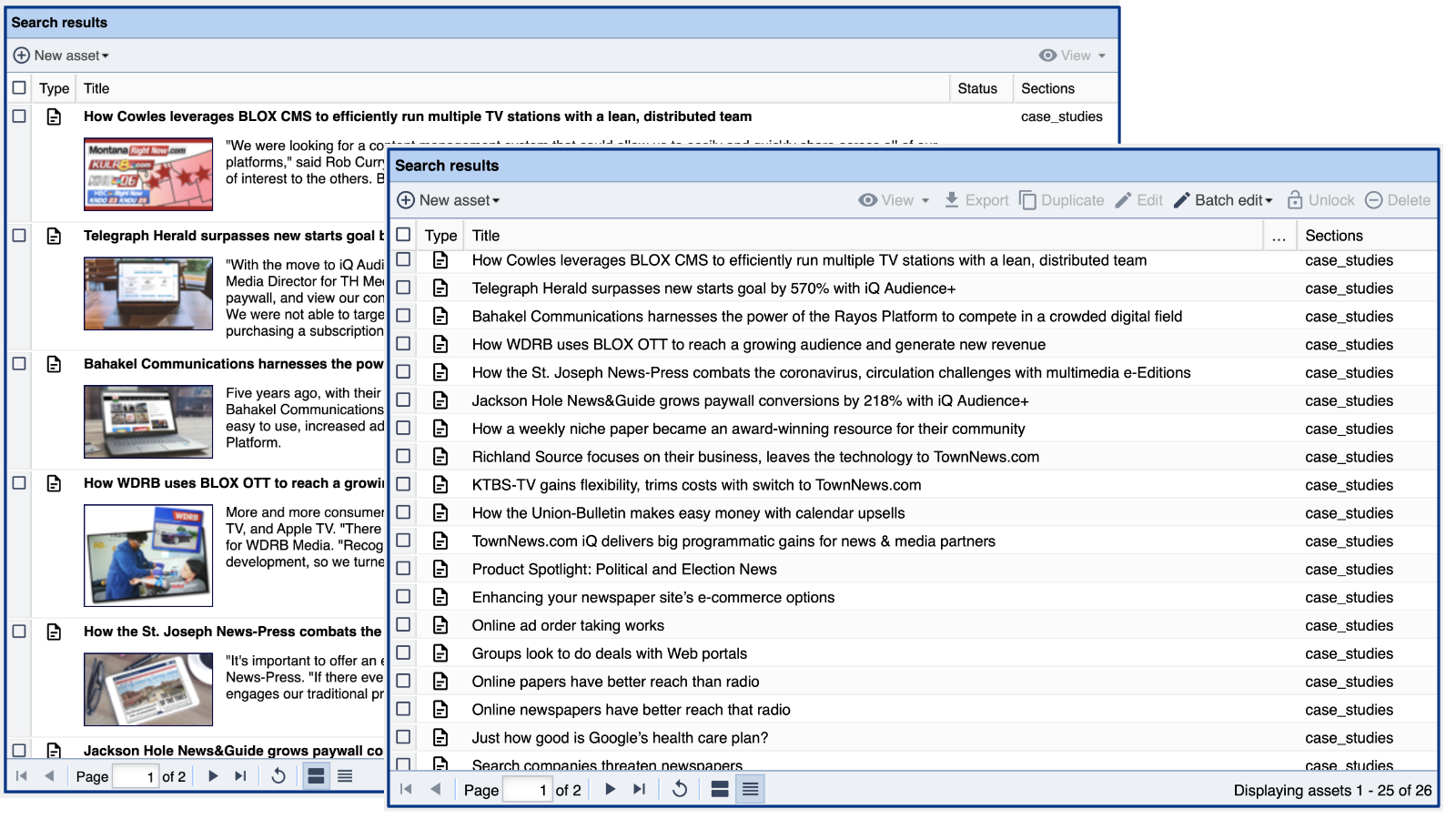The height and width of the screenshot is (819, 1456).
Task: Go to next page in back panel
Action: (213, 776)
